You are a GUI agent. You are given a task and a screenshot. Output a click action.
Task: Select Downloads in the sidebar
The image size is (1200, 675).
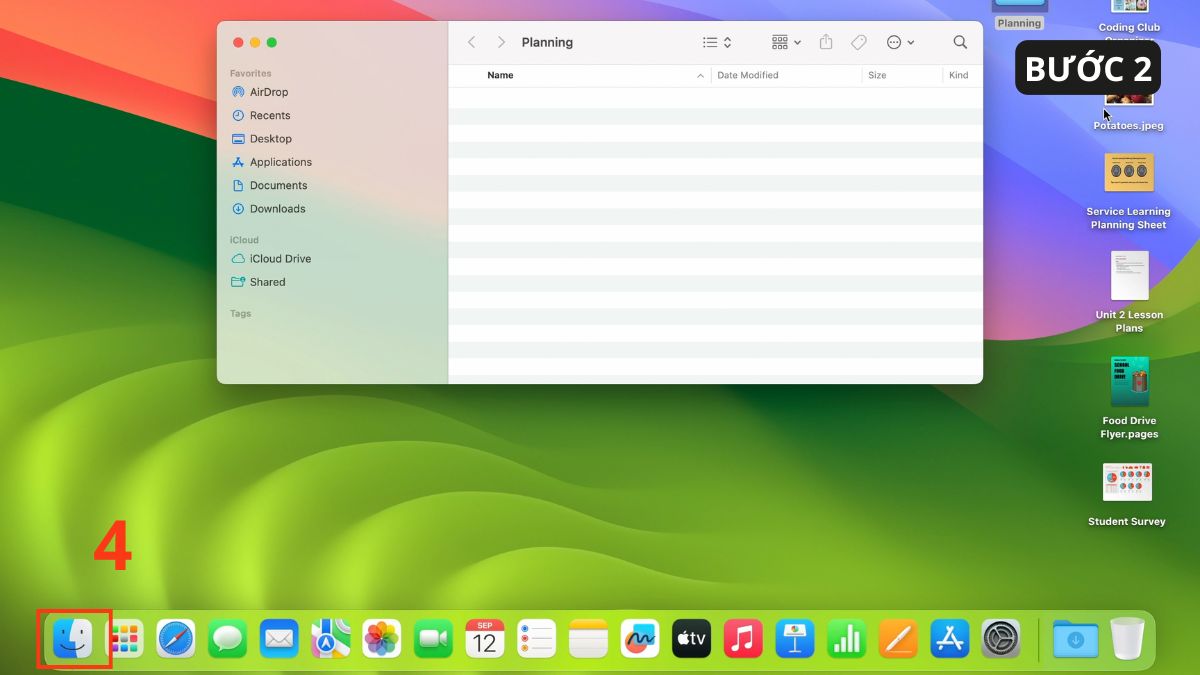coord(277,209)
